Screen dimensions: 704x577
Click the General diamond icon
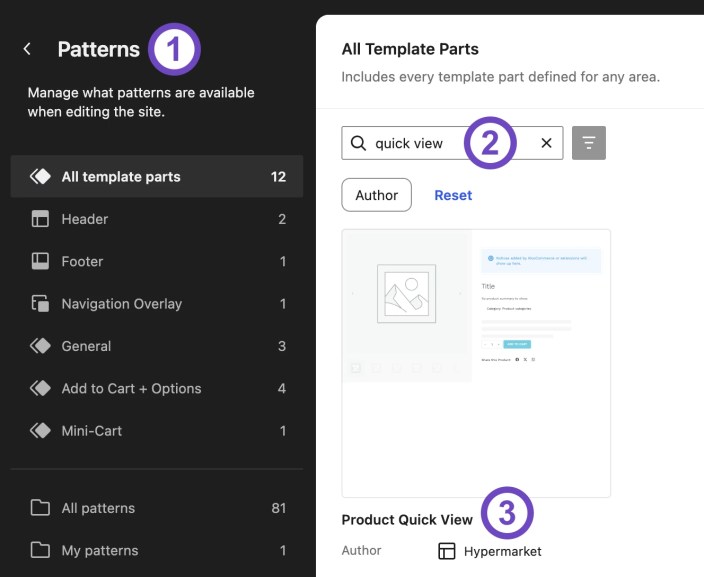(40, 346)
